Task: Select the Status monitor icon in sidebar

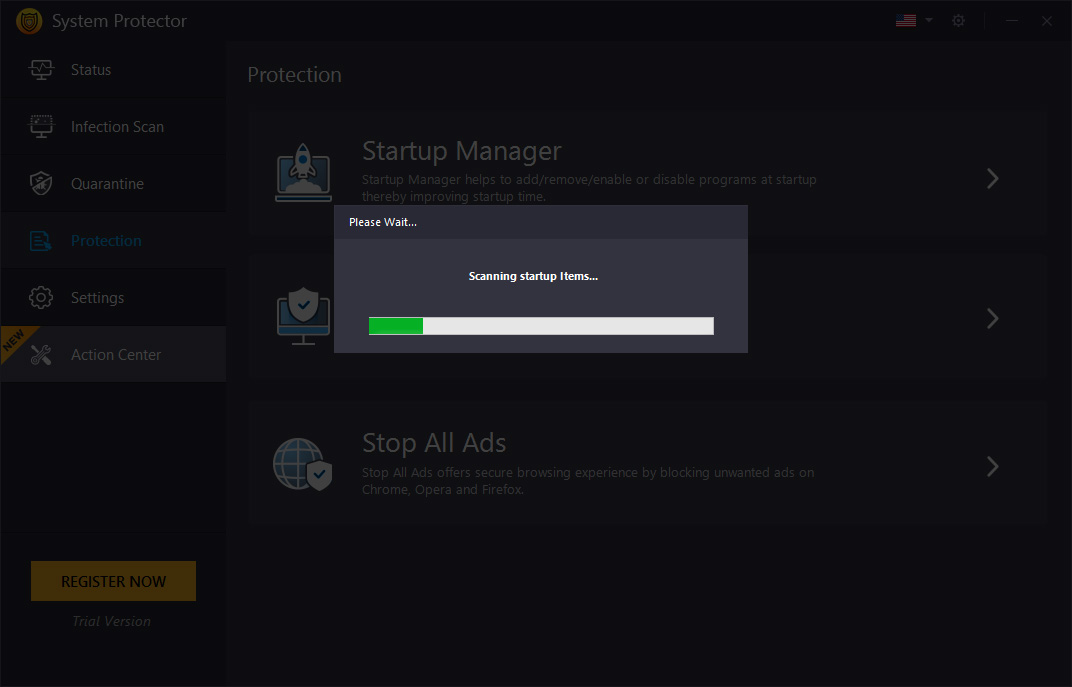Action: pyautogui.click(x=41, y=69)
